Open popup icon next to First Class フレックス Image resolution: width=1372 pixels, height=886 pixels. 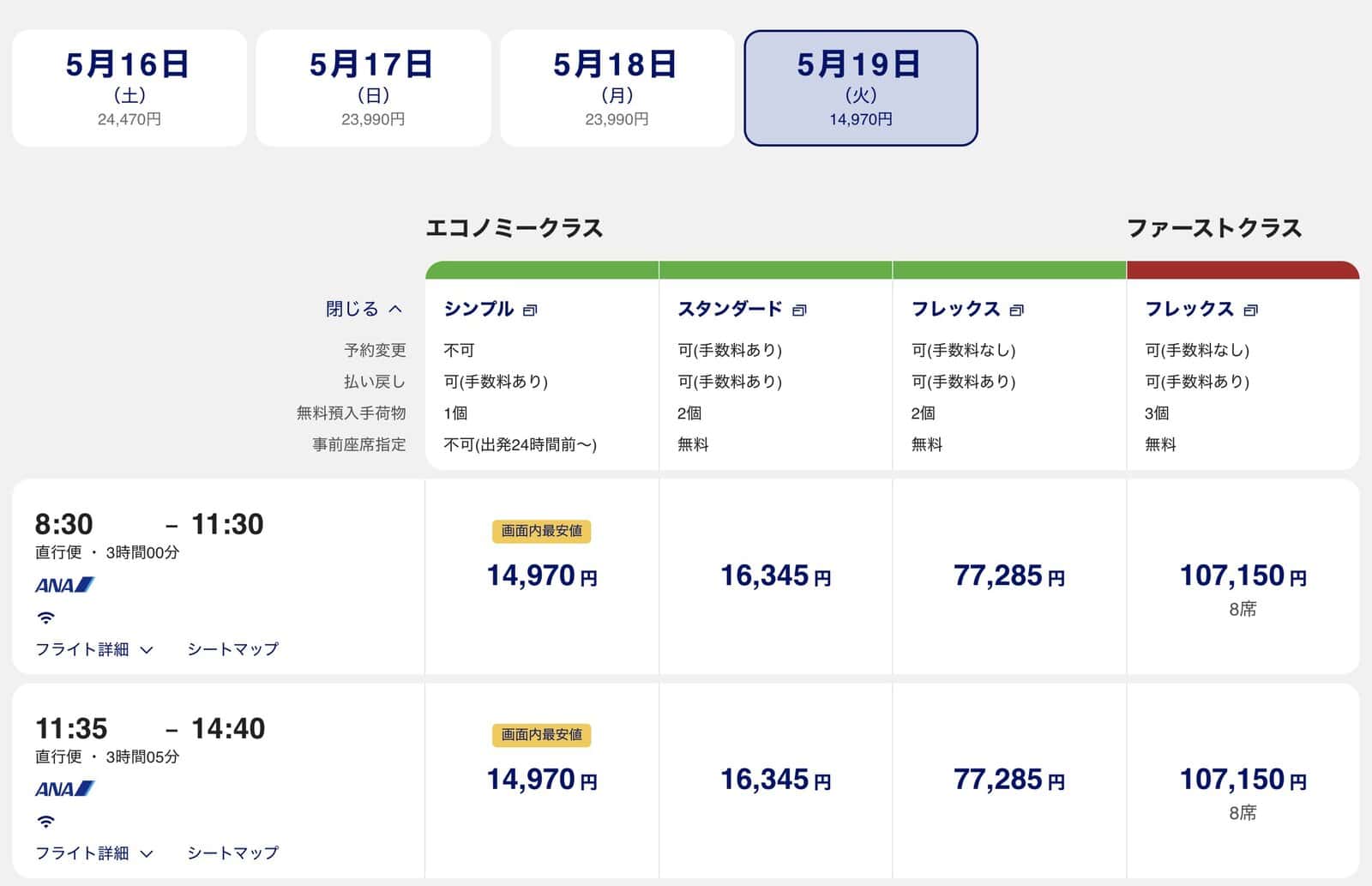(1250, 310)
